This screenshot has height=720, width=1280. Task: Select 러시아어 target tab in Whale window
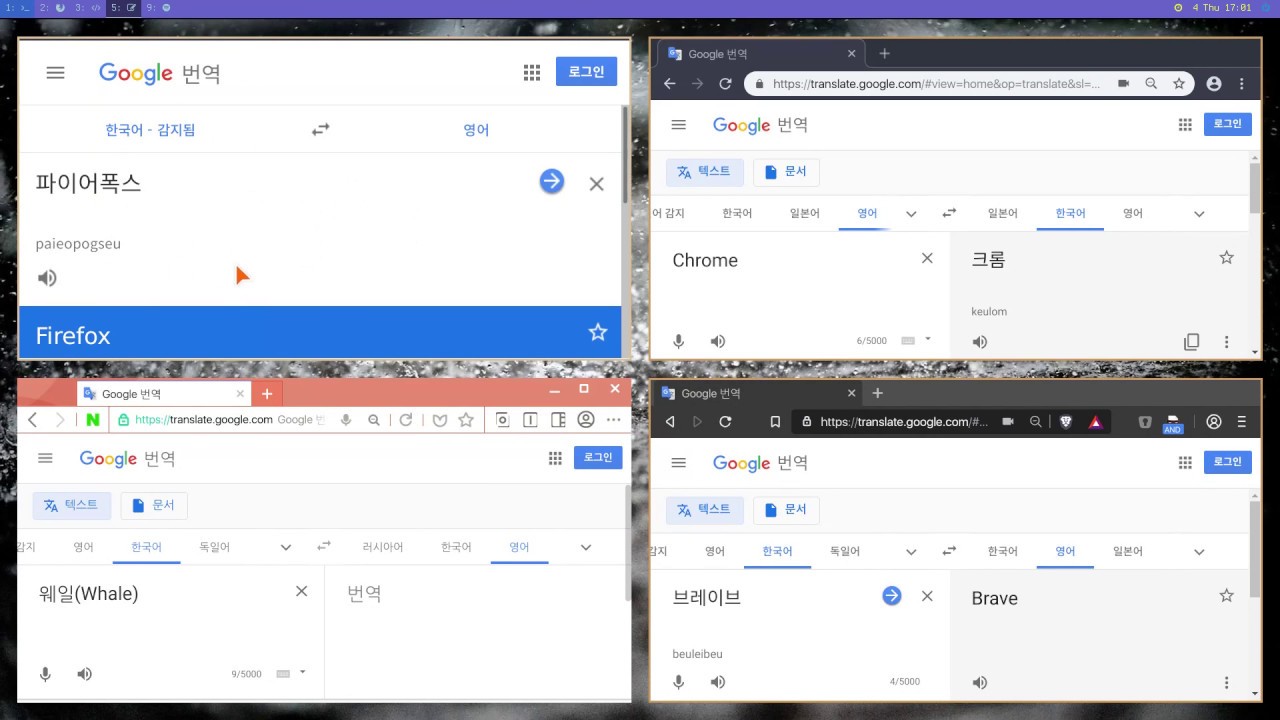pos(383,547)
